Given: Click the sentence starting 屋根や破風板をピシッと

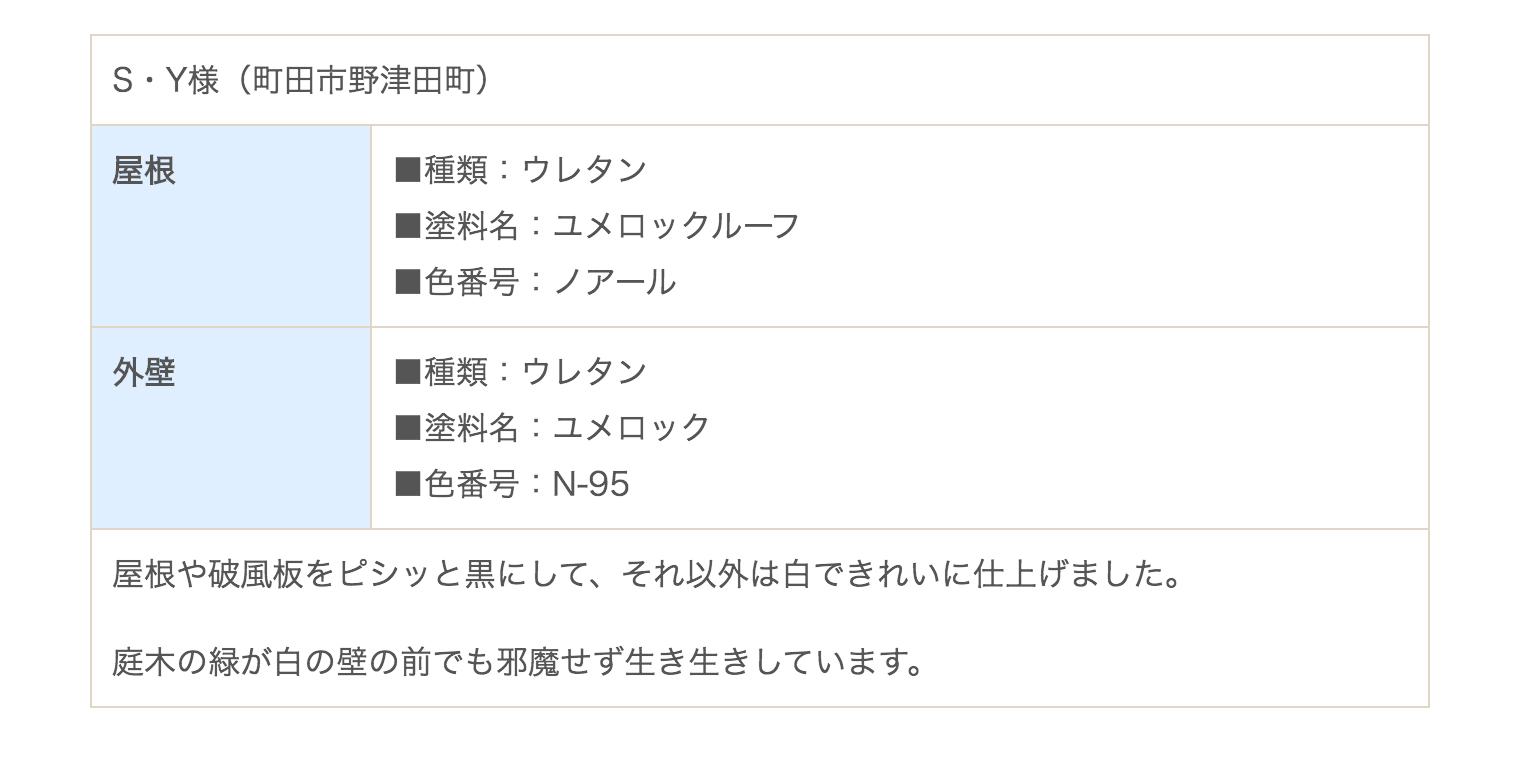Looking at the screenshot, I should 648,576.
